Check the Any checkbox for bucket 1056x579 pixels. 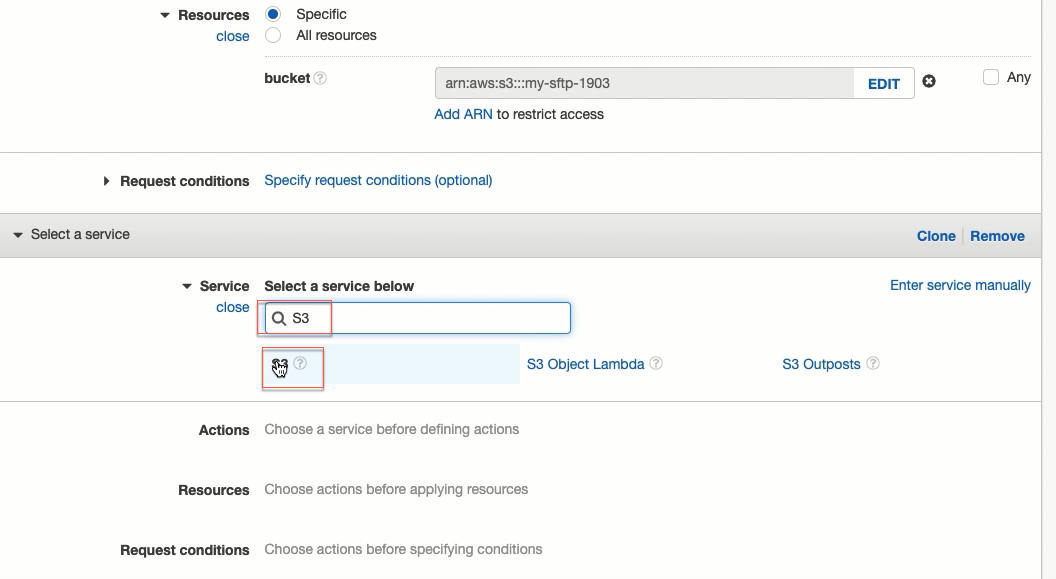991,77
